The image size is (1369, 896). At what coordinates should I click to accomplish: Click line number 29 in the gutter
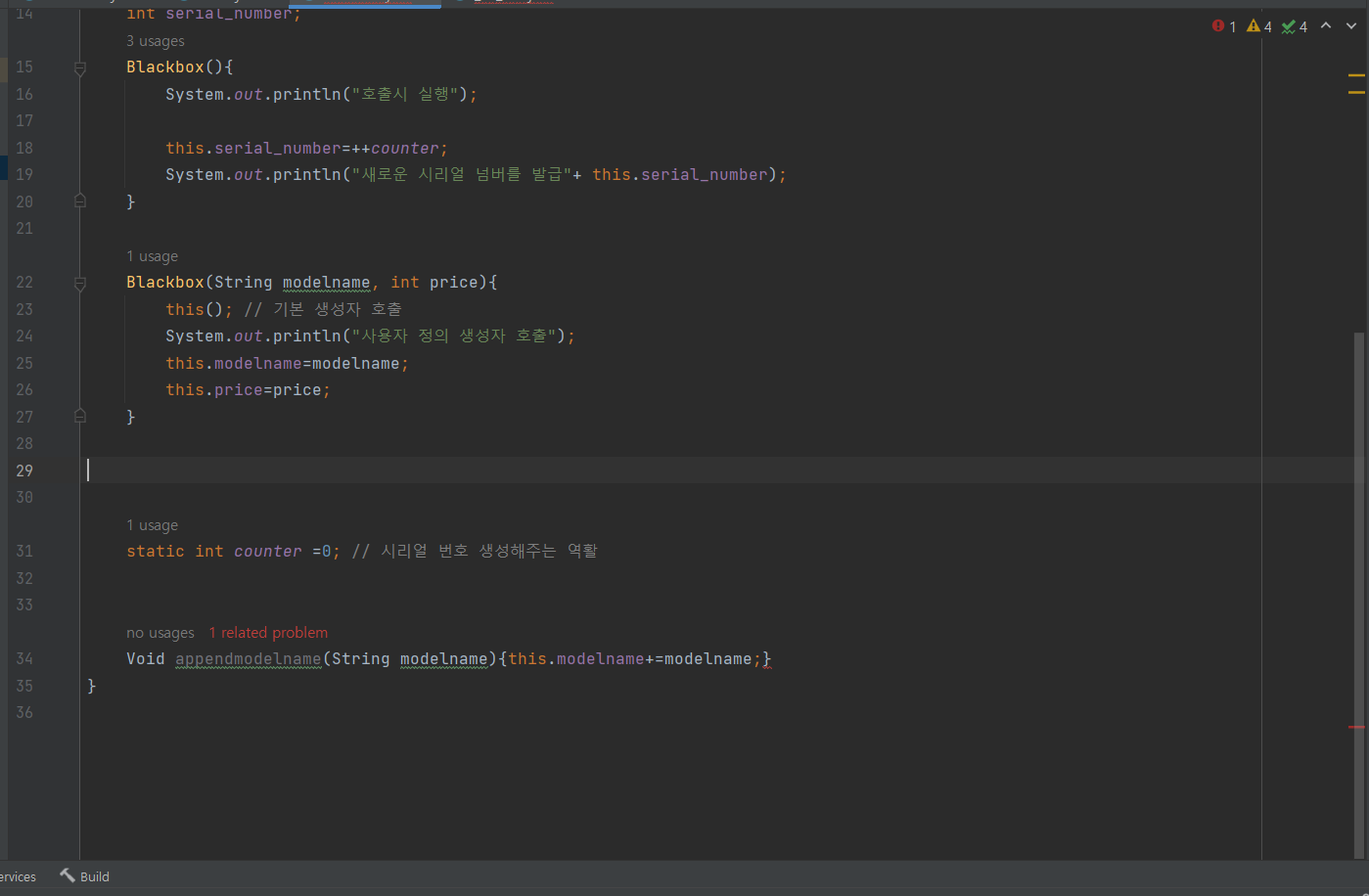(24, 470)
